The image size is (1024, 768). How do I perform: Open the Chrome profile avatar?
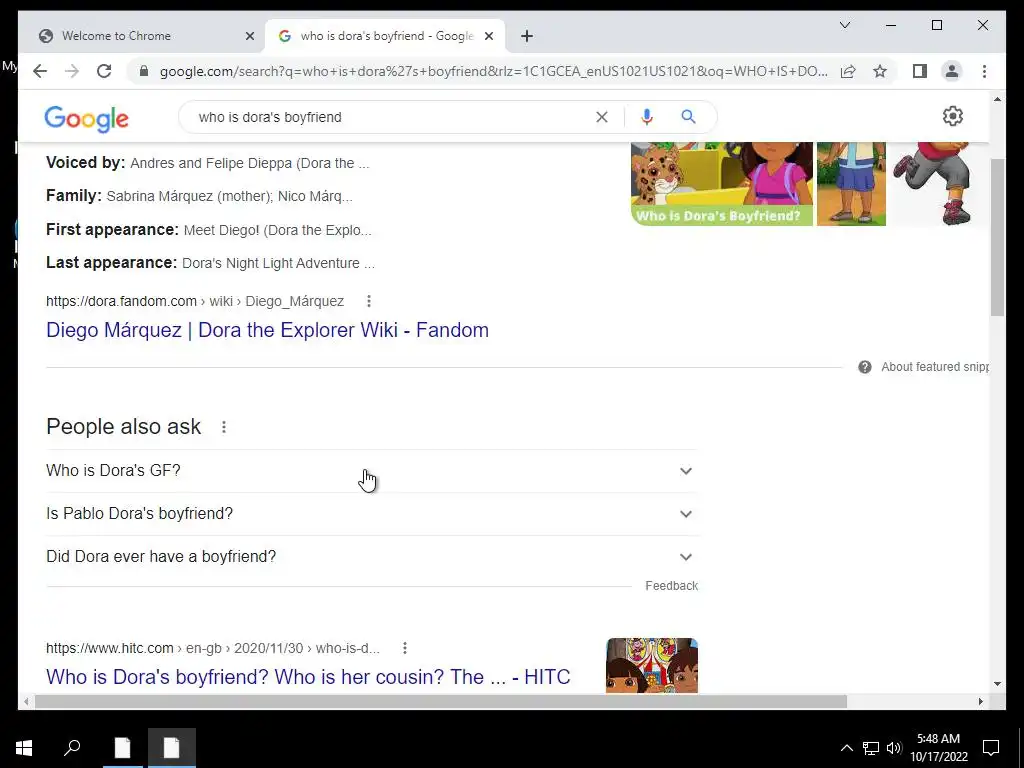[952, 71]
